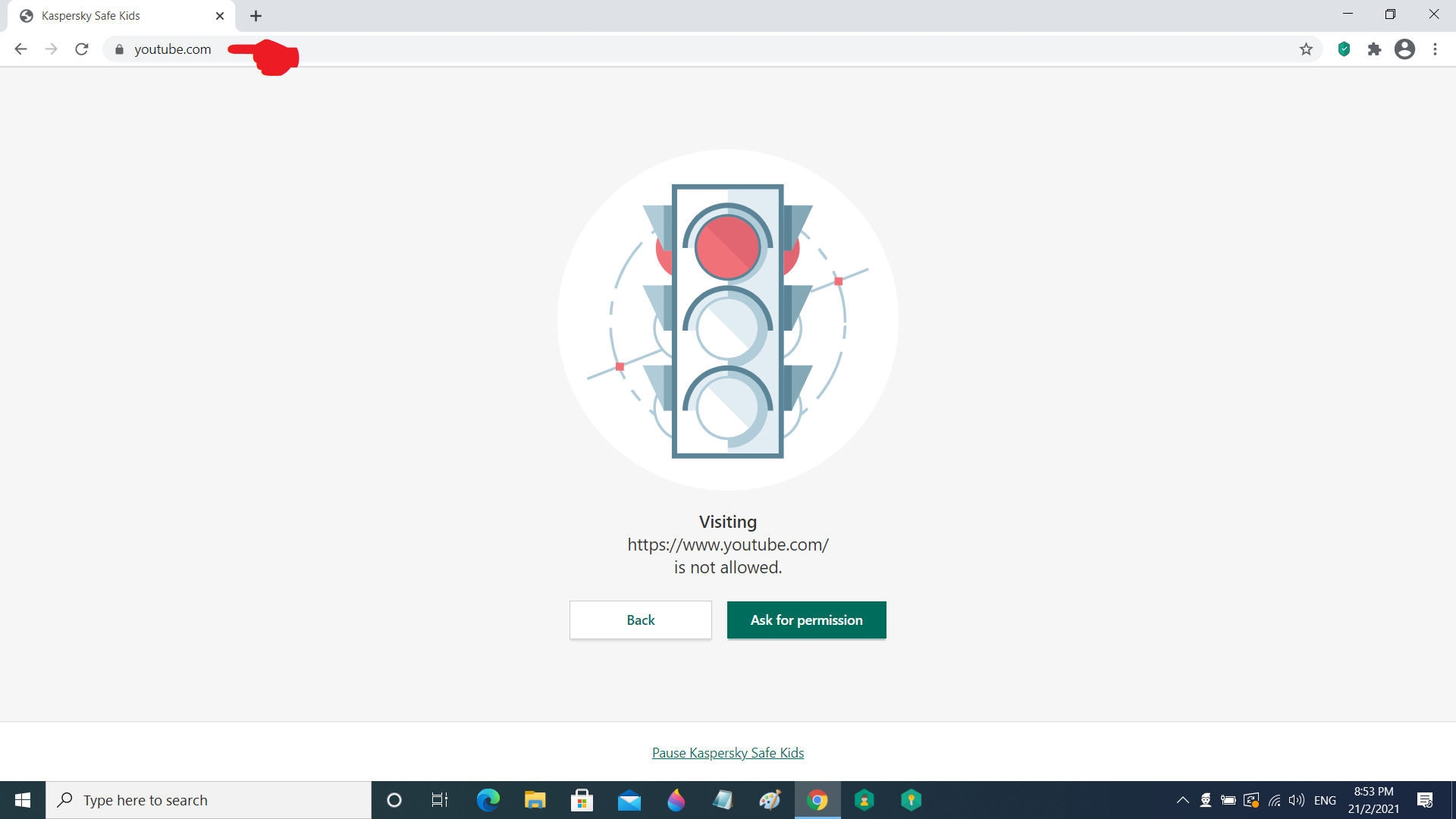
Task: Open Chrome three-dot menu
Action: click(1435, 49)
